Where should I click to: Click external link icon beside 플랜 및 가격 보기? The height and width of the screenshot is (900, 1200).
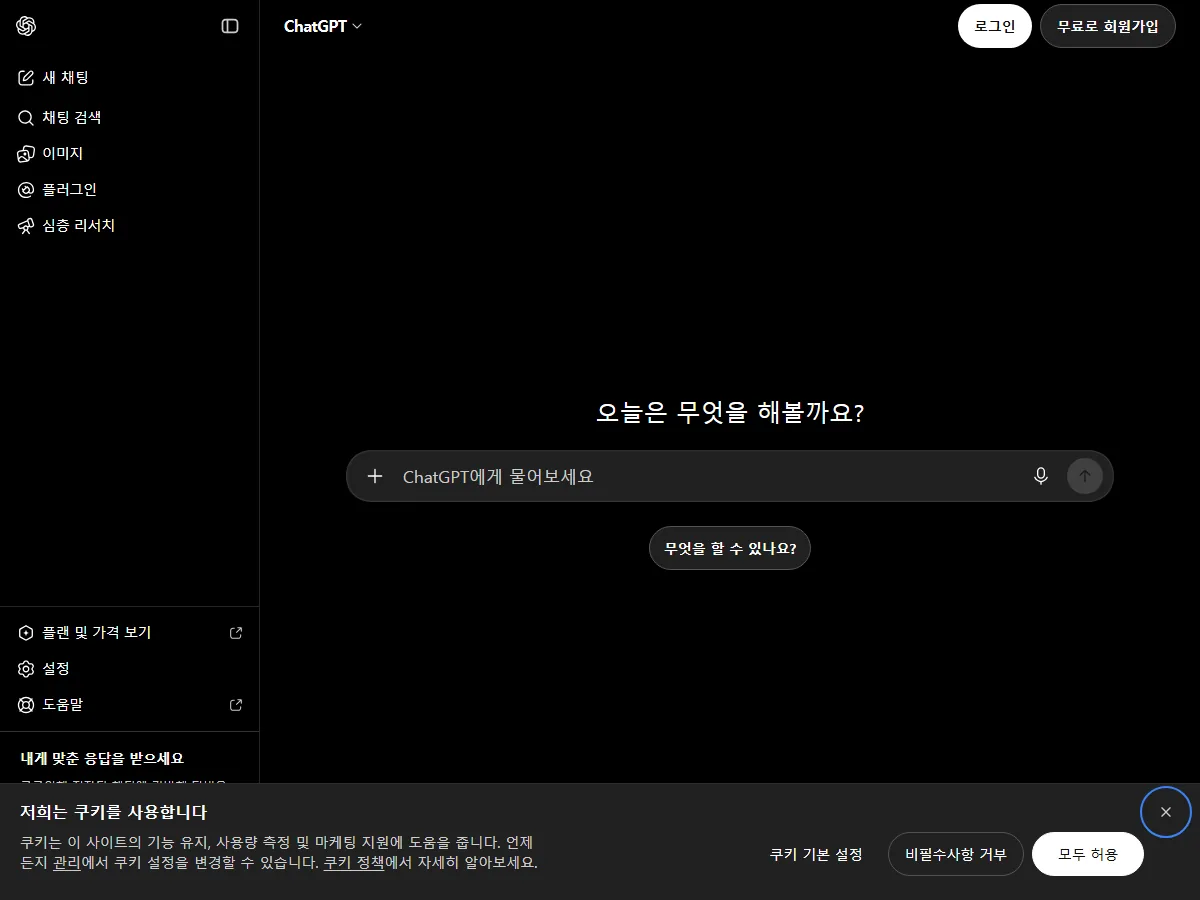(x=236, y=632)
